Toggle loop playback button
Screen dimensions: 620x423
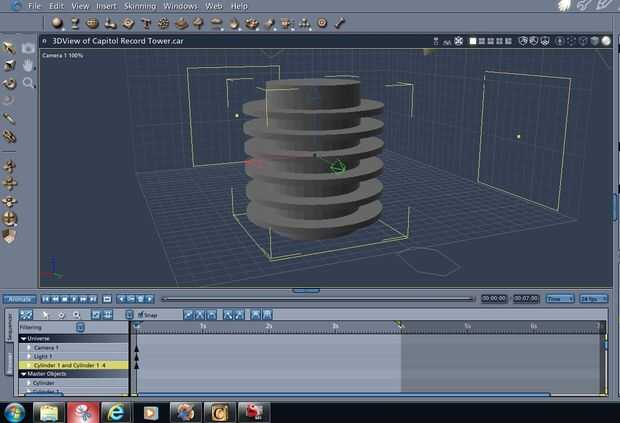[107, 299]
